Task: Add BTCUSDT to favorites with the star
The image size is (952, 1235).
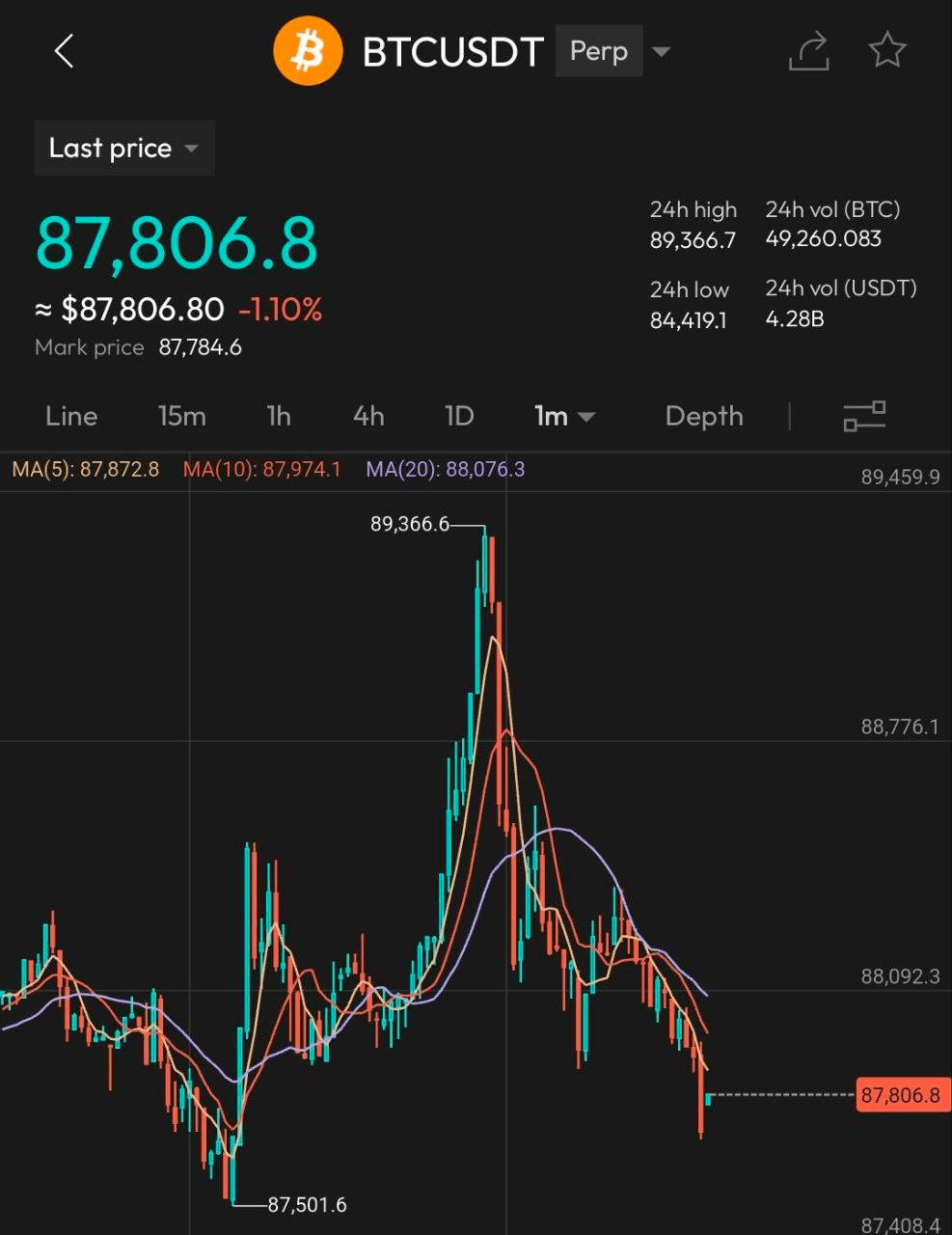Action: tap(887, 50)
